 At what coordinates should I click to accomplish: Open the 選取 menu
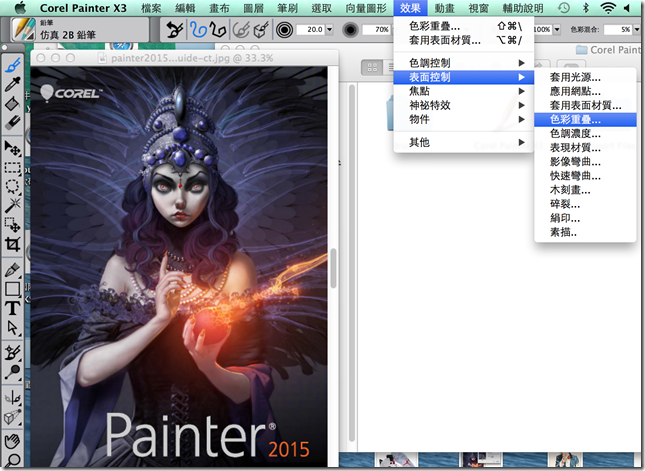(322, 8)
